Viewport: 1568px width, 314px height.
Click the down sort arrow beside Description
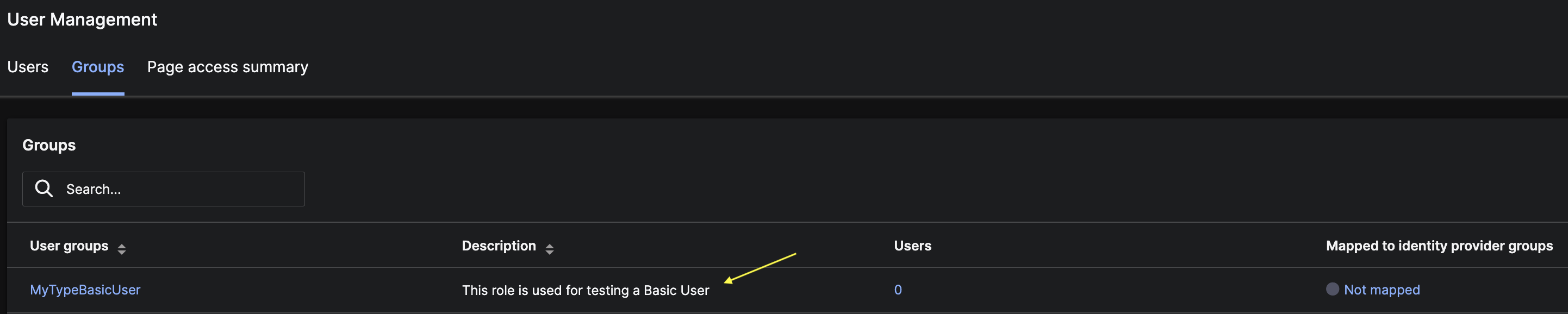click(550, 252)
